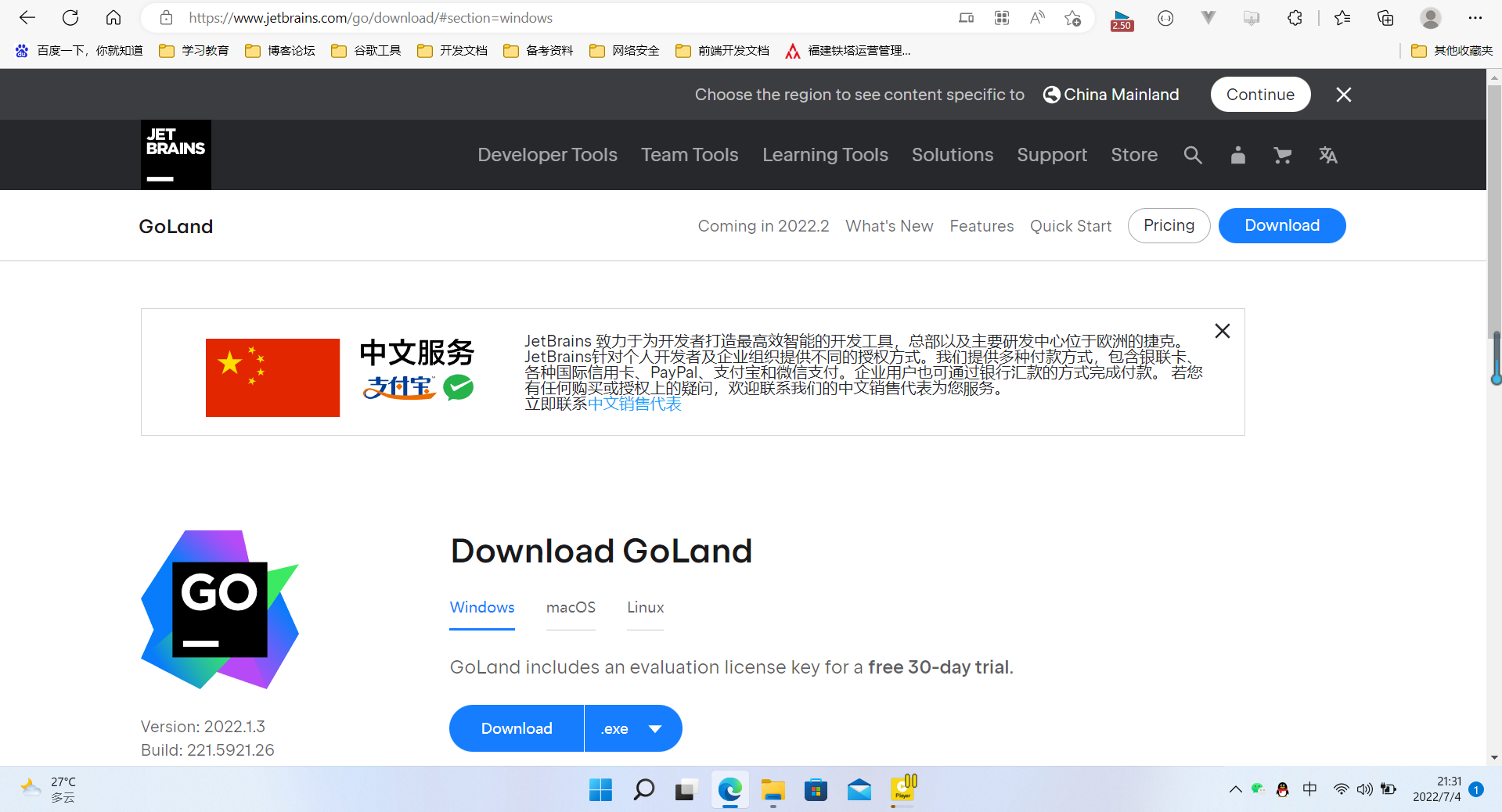Open Coming in 2022.2 link

(x=763, y=226)
